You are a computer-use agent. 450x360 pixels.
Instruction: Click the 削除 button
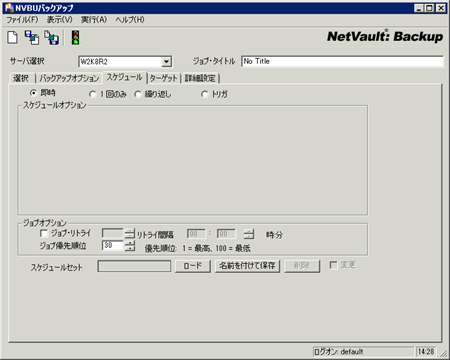(302, 266)
